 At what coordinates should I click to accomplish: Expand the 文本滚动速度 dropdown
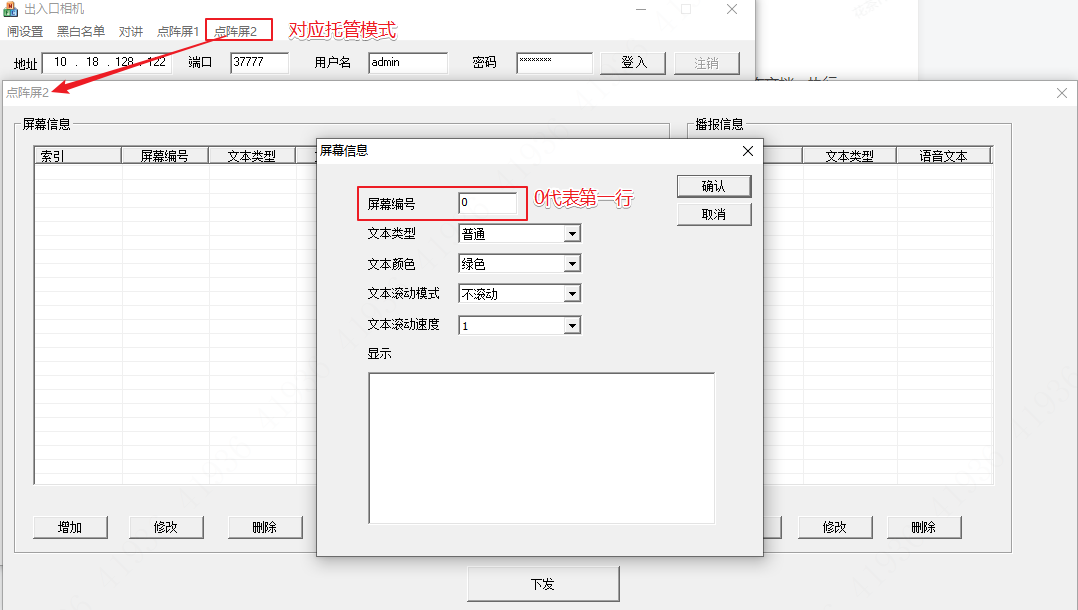(x=571, y=325)
